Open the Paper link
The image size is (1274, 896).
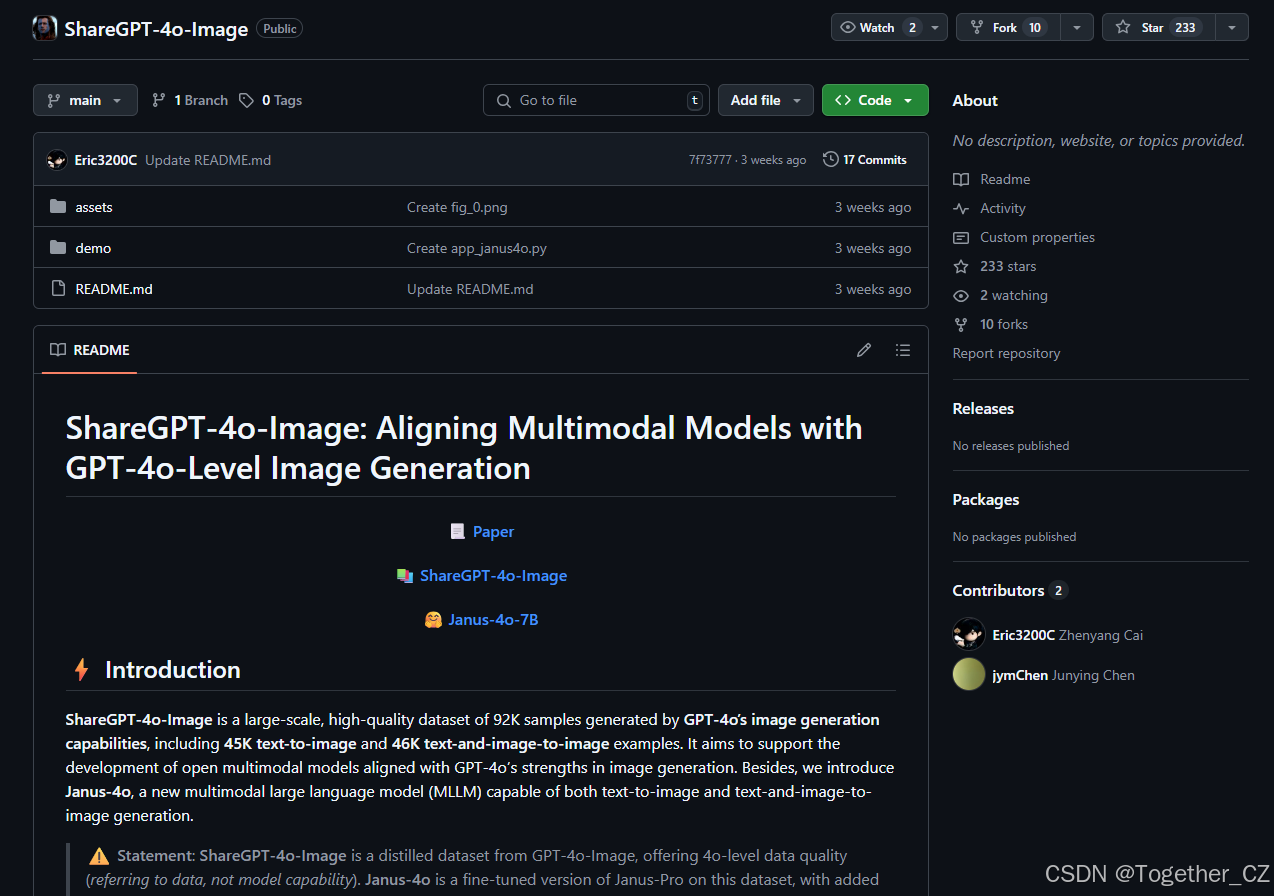click(493, 532)
